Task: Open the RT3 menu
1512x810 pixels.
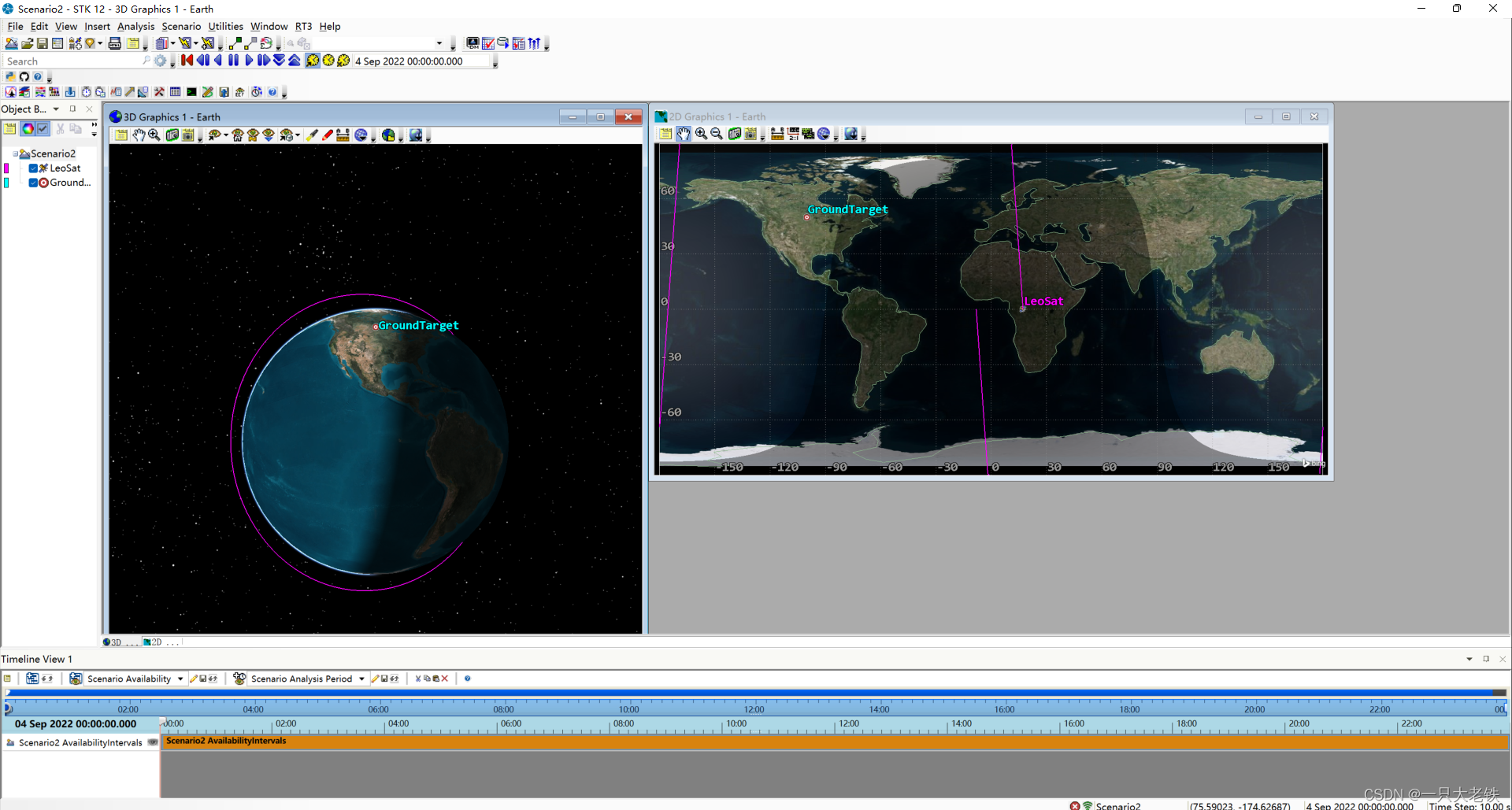Action: click(x=303, y=26)
